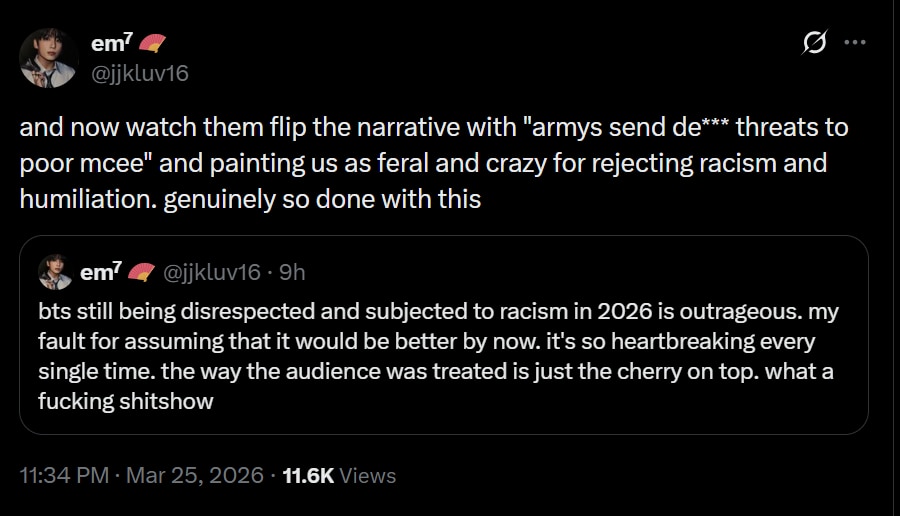
Task: Click the superscript 7 in the main author name
Action: [x=129, y=38]
